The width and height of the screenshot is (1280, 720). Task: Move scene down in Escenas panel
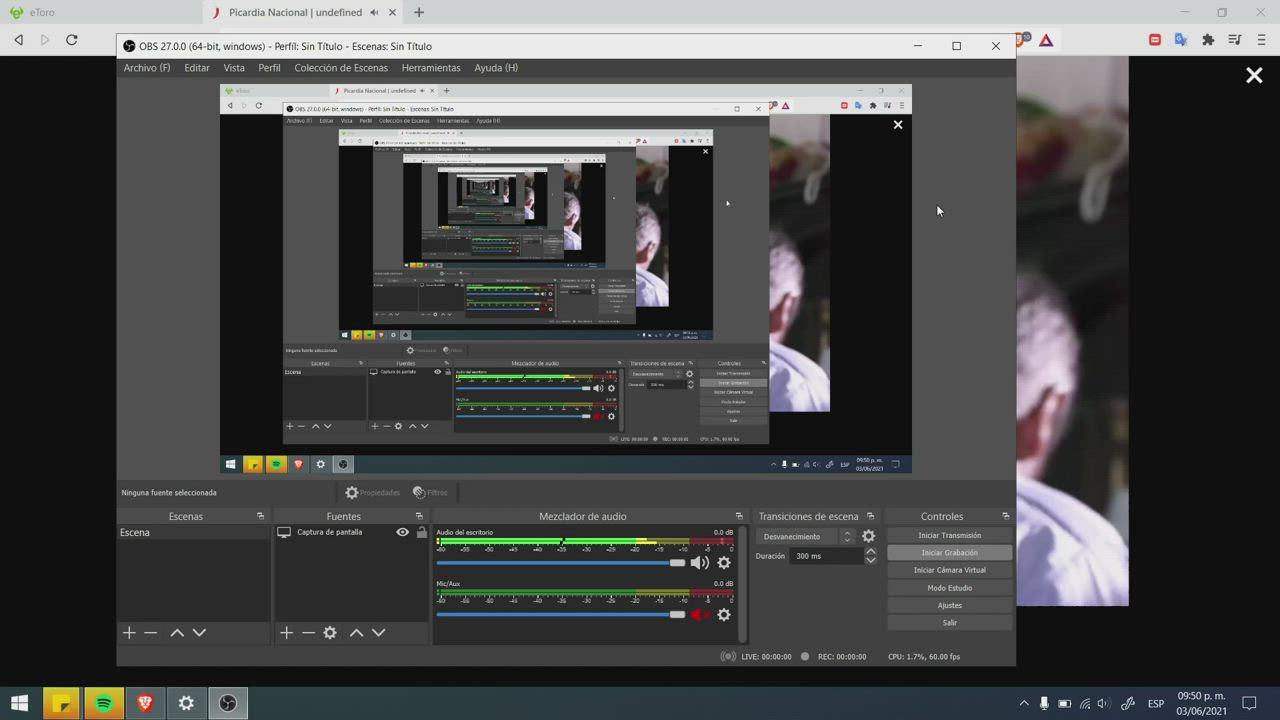(x=199, y=633)
